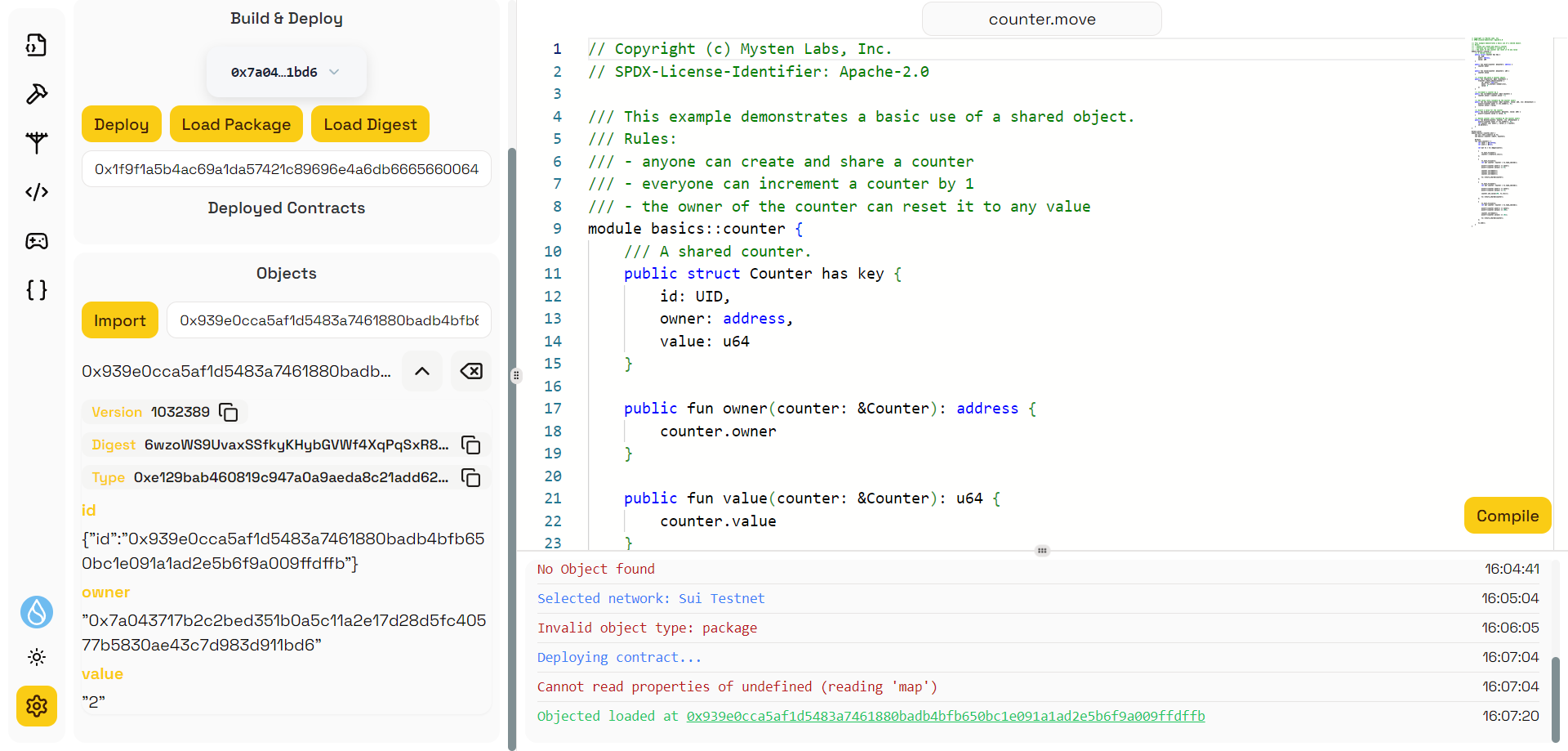Click line number 17 in gutter
The image size is (1568, 751).
pyautogui.click(x=553, y=409)
